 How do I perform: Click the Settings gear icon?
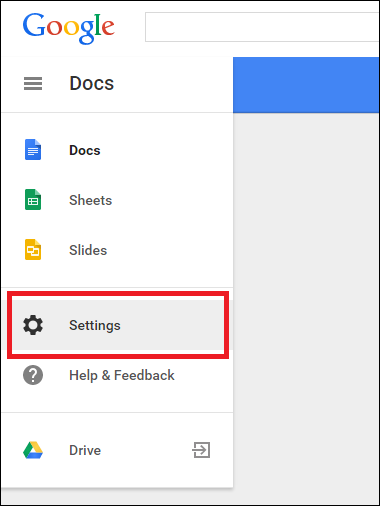point(33,325)
